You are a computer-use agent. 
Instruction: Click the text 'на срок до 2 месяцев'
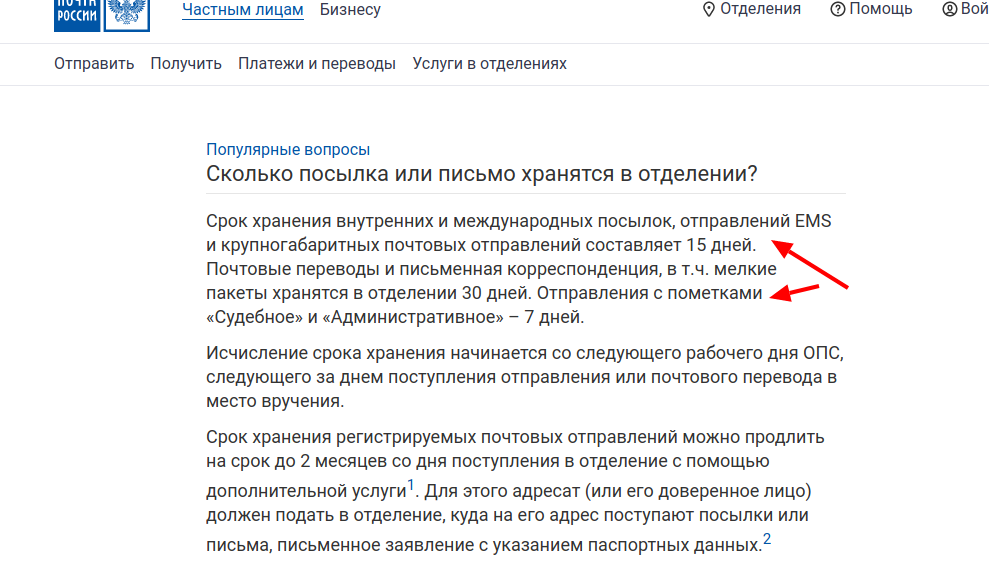pos(296,461)
